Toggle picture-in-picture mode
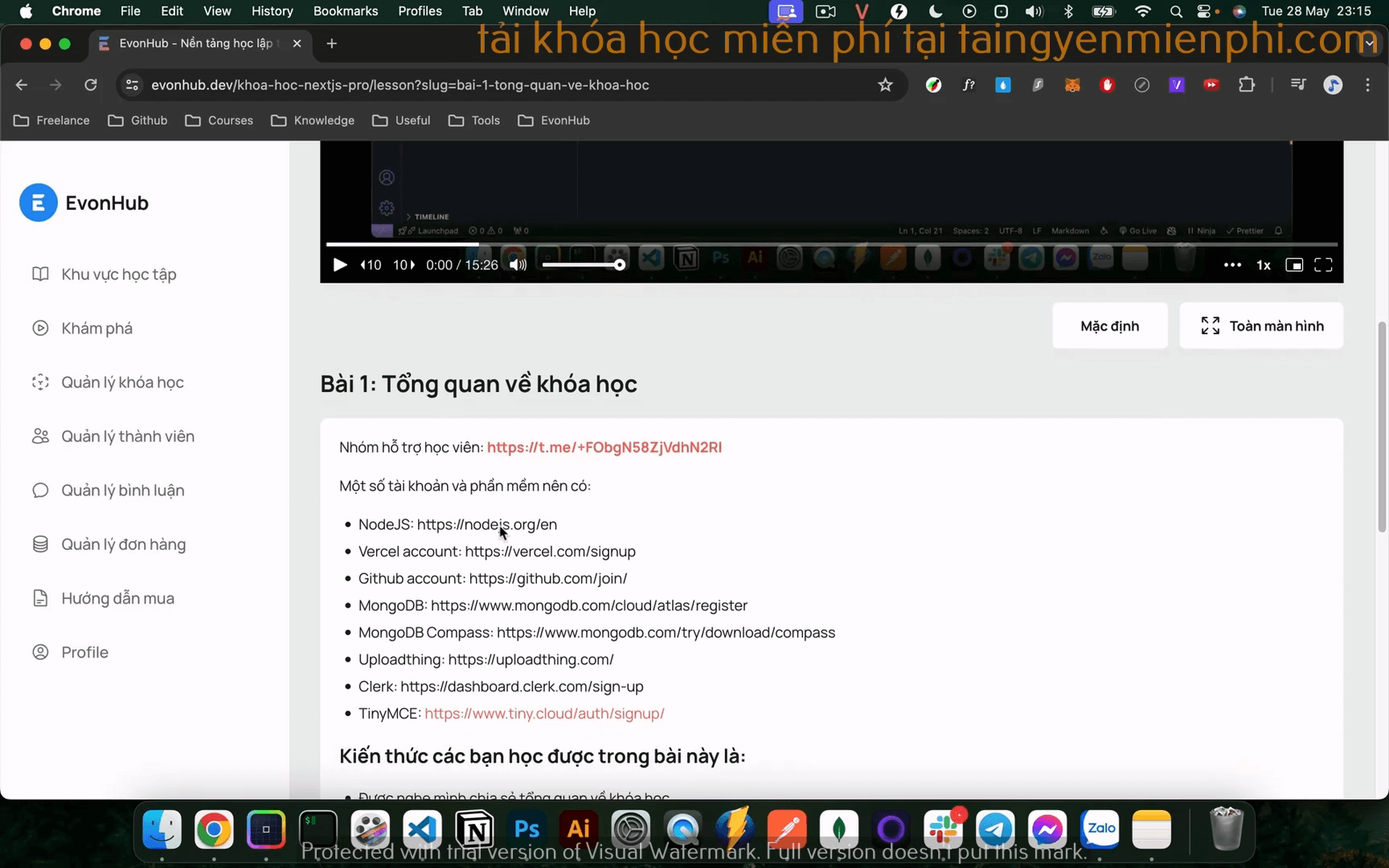This screenshot has height=868, width=1389. (1294, 265)
